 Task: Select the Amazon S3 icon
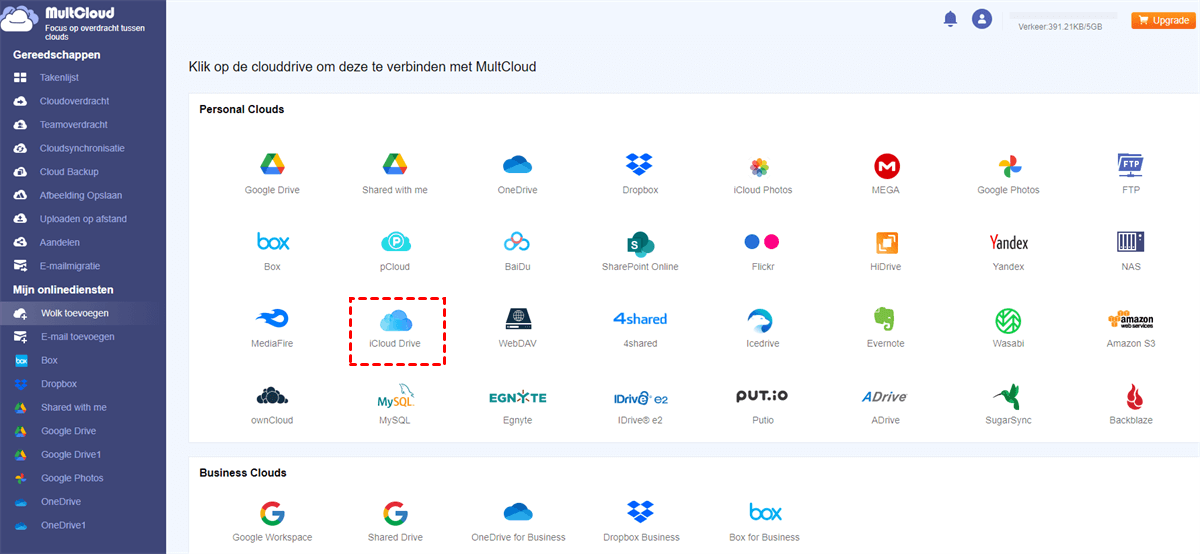pos(1131,319)
